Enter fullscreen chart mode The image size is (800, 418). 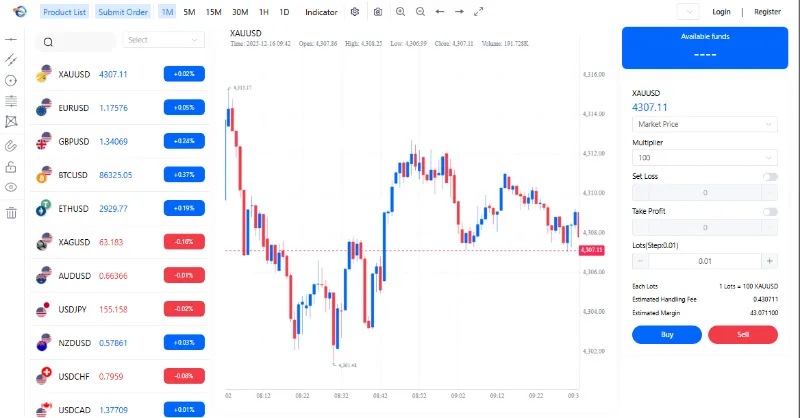coord(479,12)
